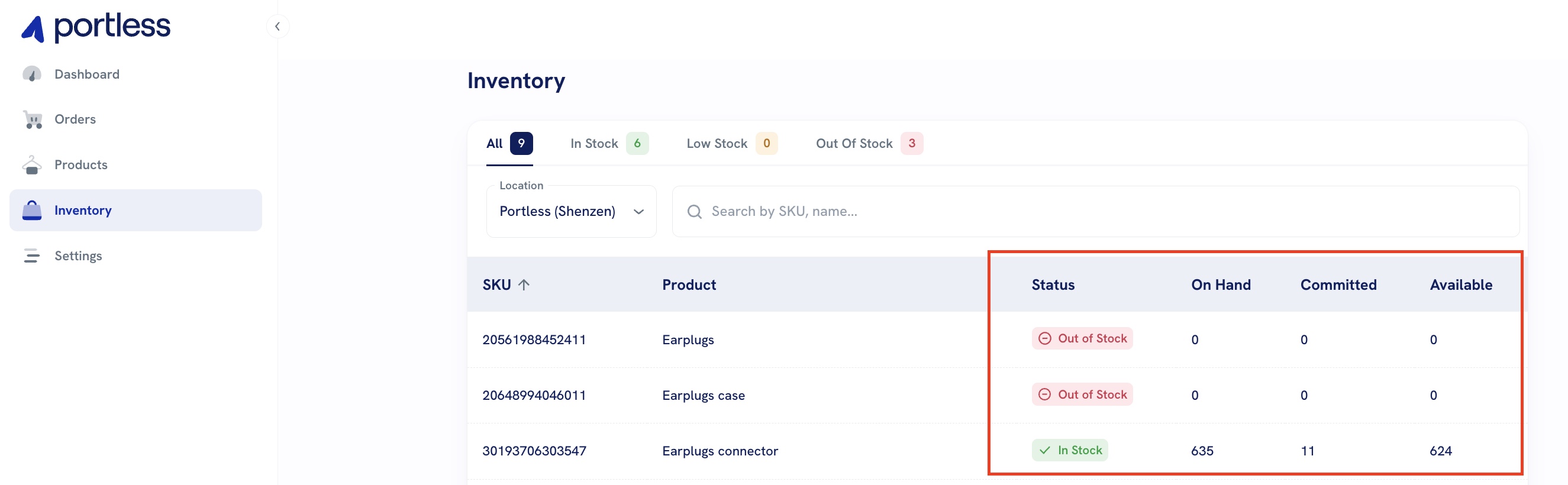Click the search magnifier icon
Image resolution: width=1568 pixels, height=485 pixels.
coord(695,212)
